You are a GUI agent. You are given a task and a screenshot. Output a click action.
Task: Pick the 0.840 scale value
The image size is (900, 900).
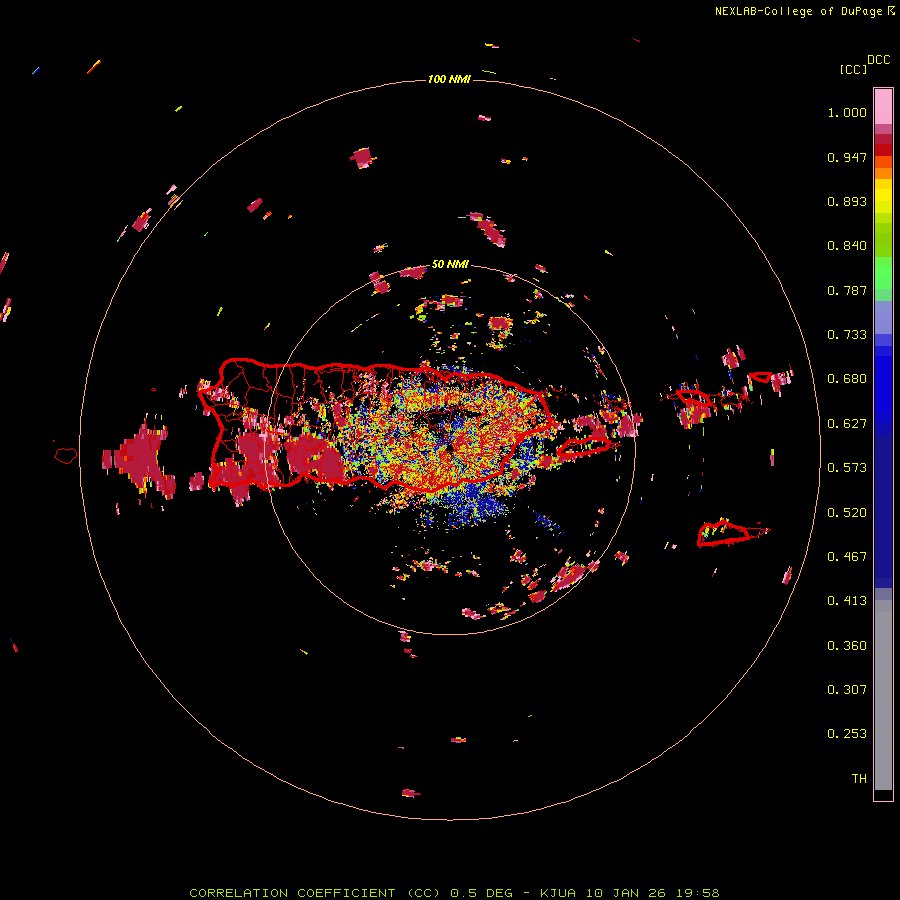(847, 246)
